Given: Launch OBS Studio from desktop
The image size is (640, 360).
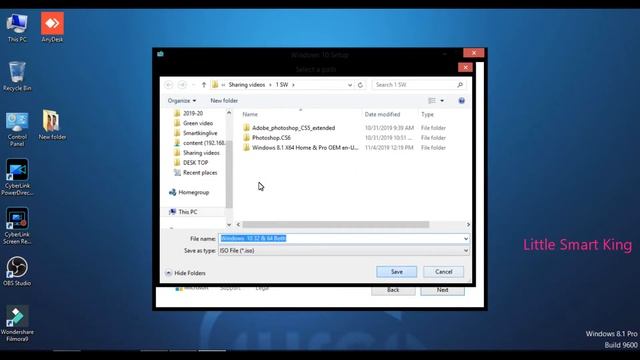Looking at the screenshot, I should [x=17, y=271].
